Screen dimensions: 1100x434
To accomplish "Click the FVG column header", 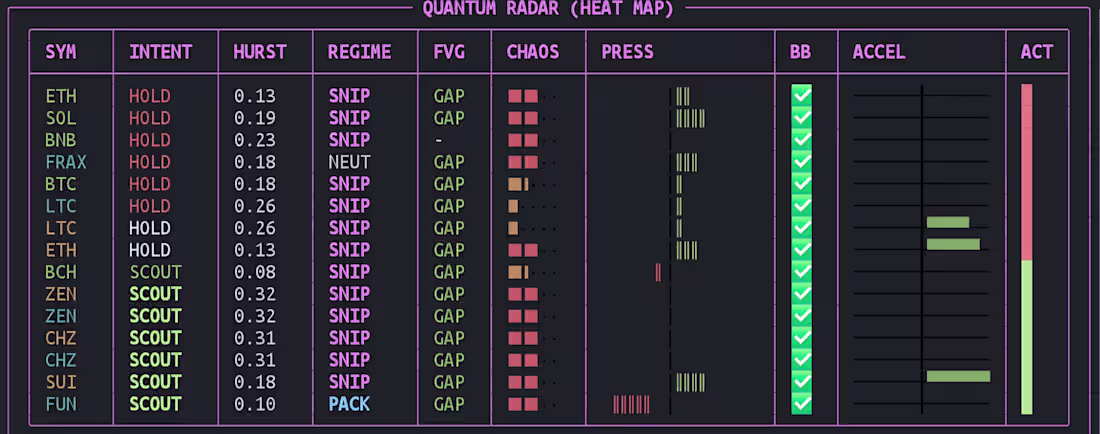I will pos(449,52).
